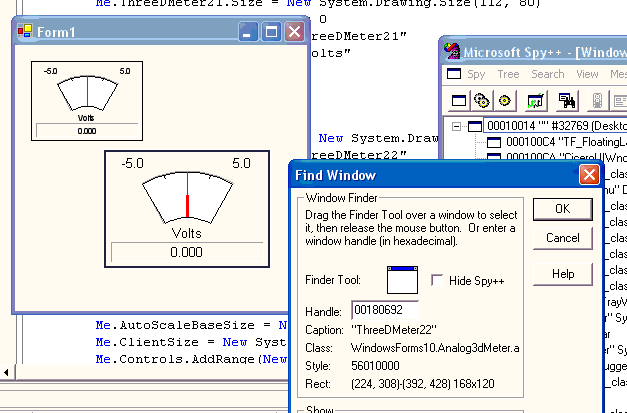Click the Log Messages toolbar icon in Spy++
Screen dimensions: 627x413
pyautogui.click(x=535, y=101)
